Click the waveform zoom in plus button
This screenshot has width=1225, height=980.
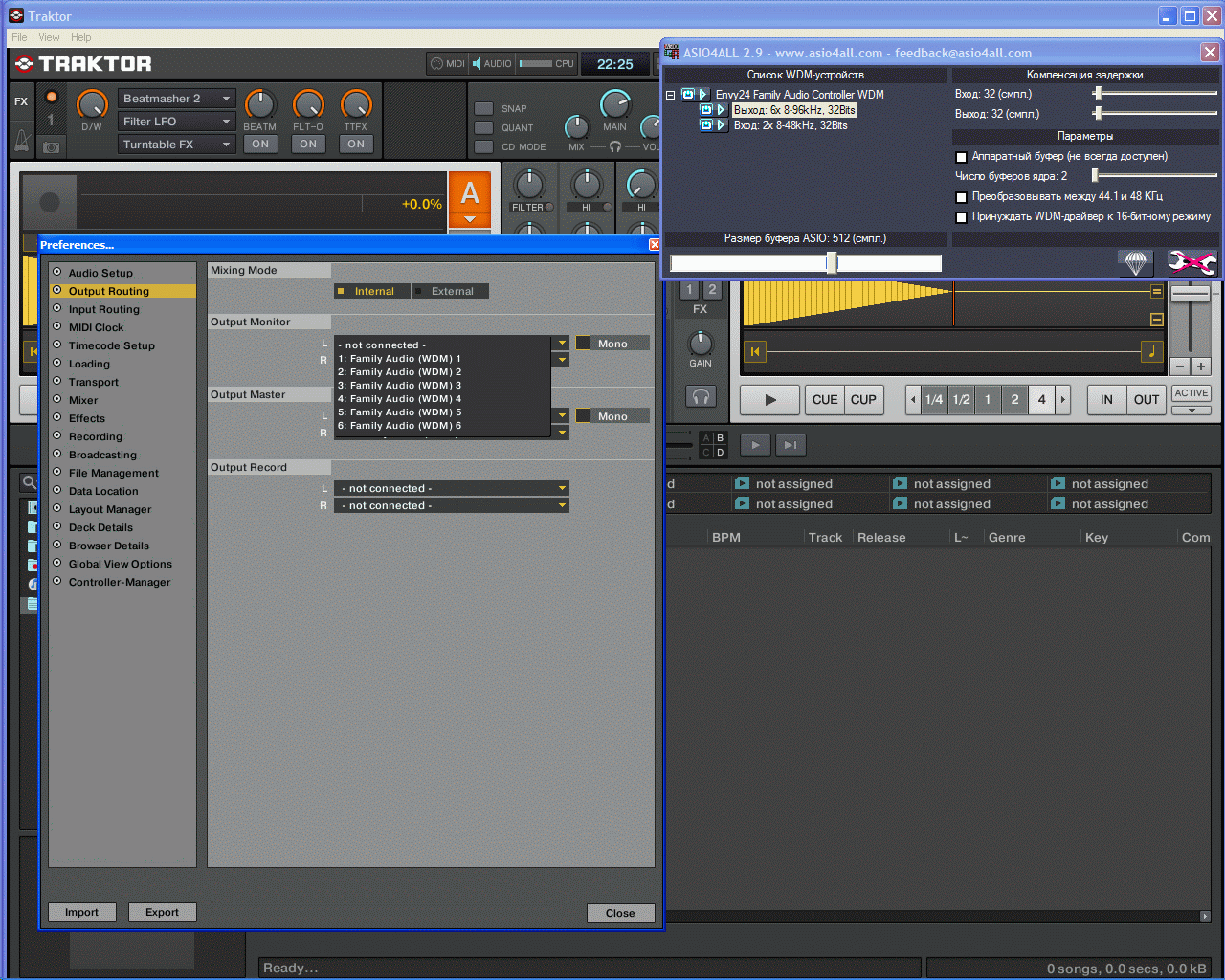pyautogui.click(x=1201, y=367)
